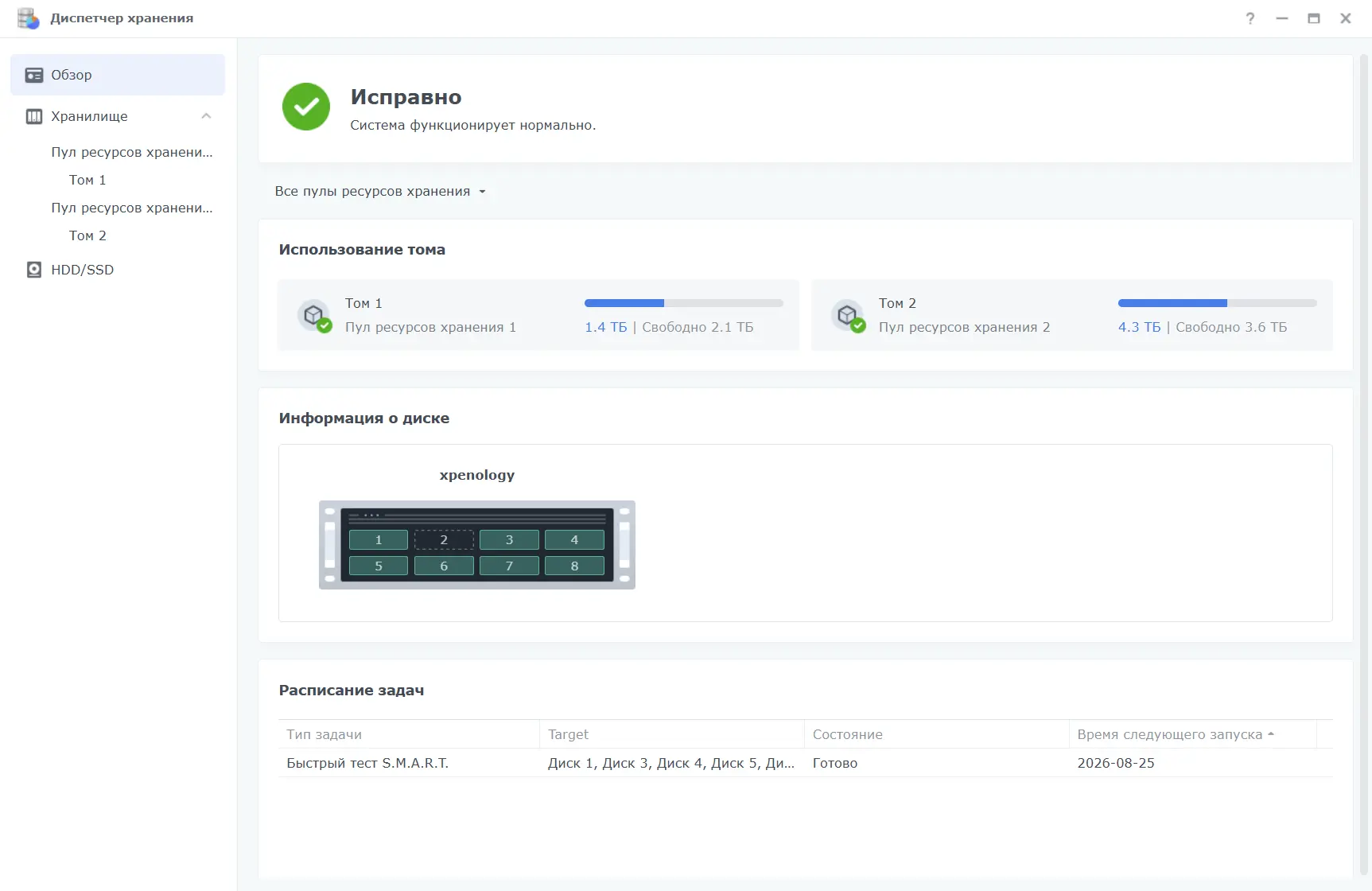Open the Все пулы ресурсов хранения dropdown
1372x891 pixels.
coord(379,192)
